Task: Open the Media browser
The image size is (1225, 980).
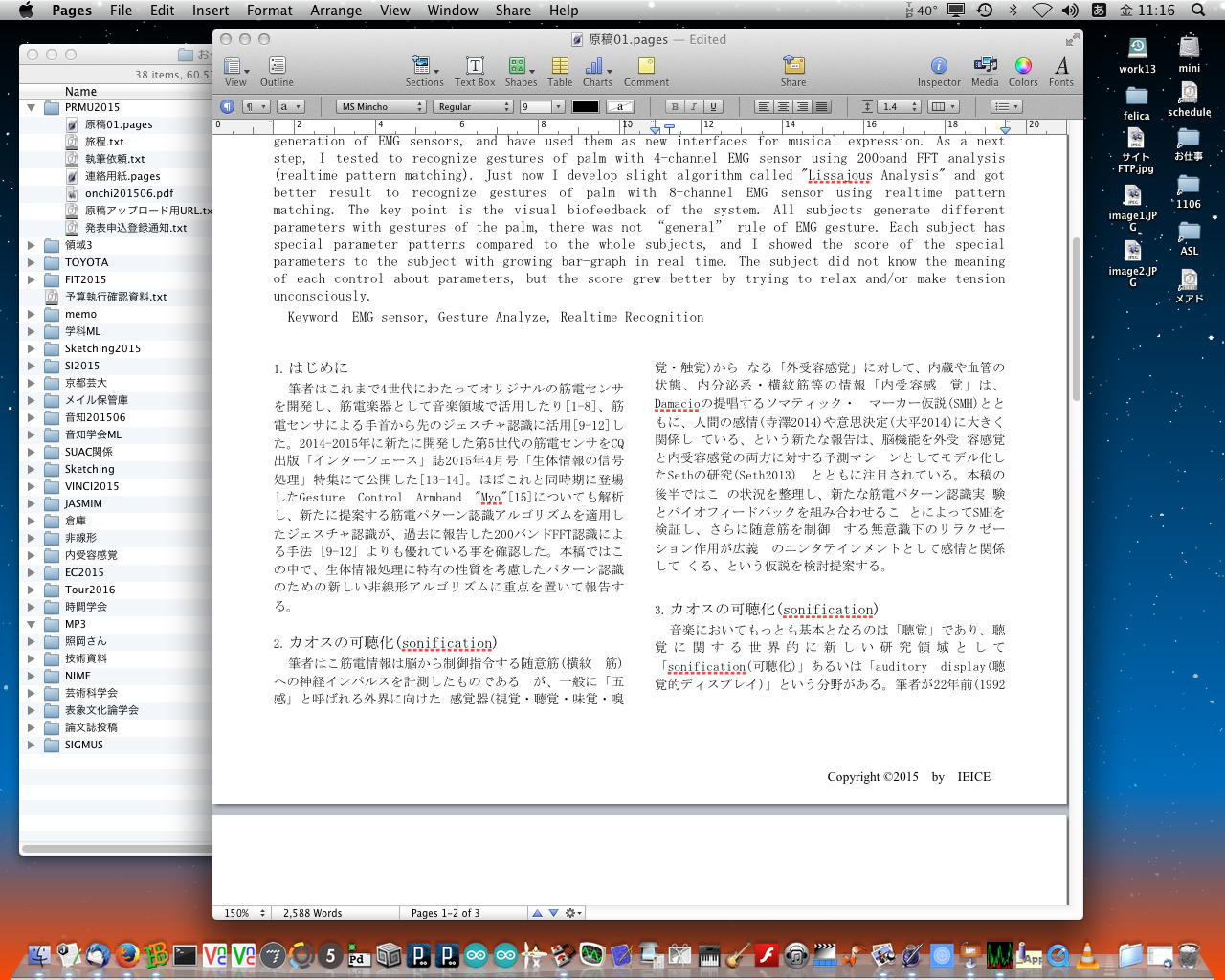Action: coord(985,71)
